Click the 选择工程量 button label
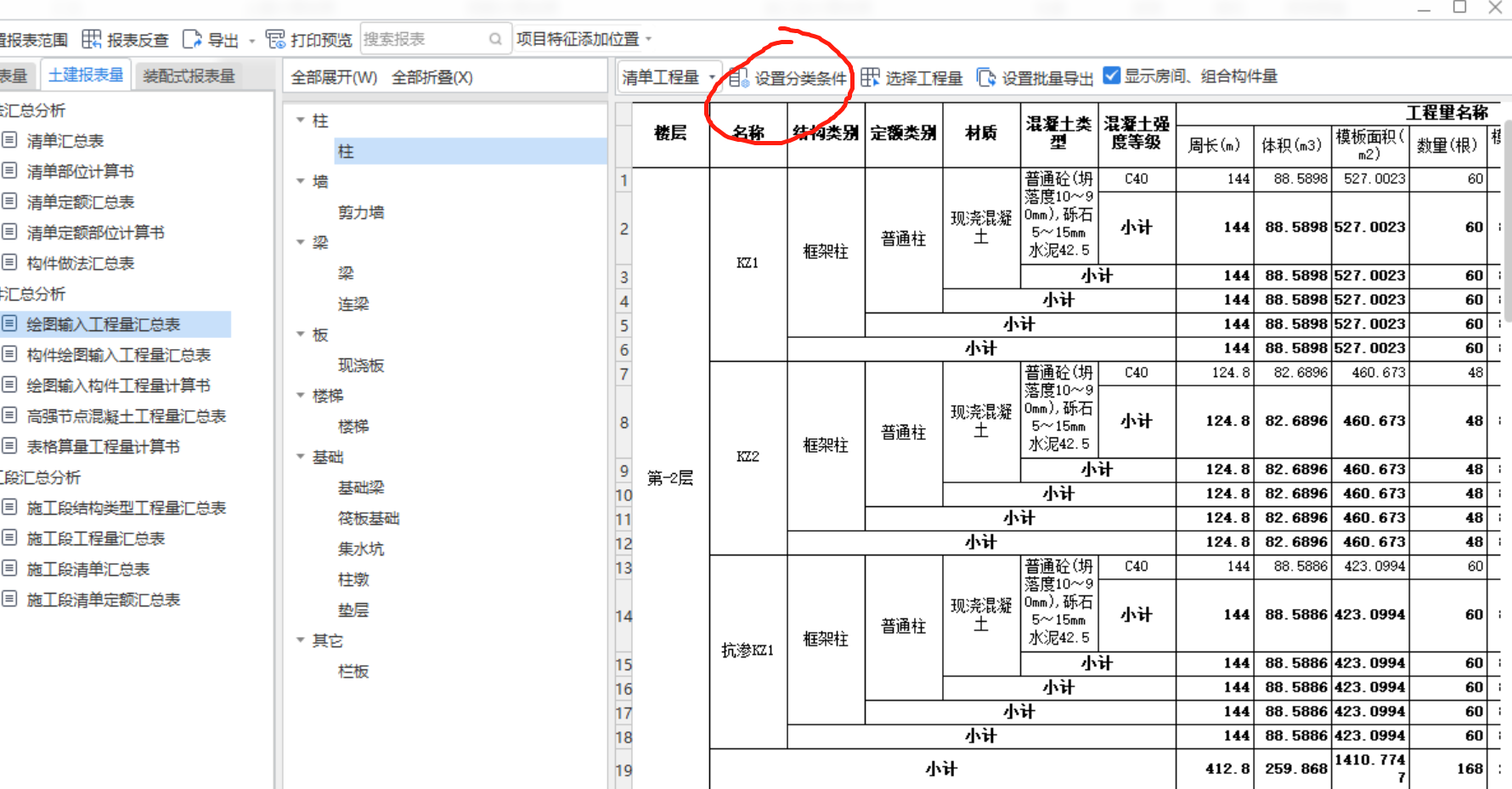The height and width of the screenshot is (789, 1512). (924, 78)
